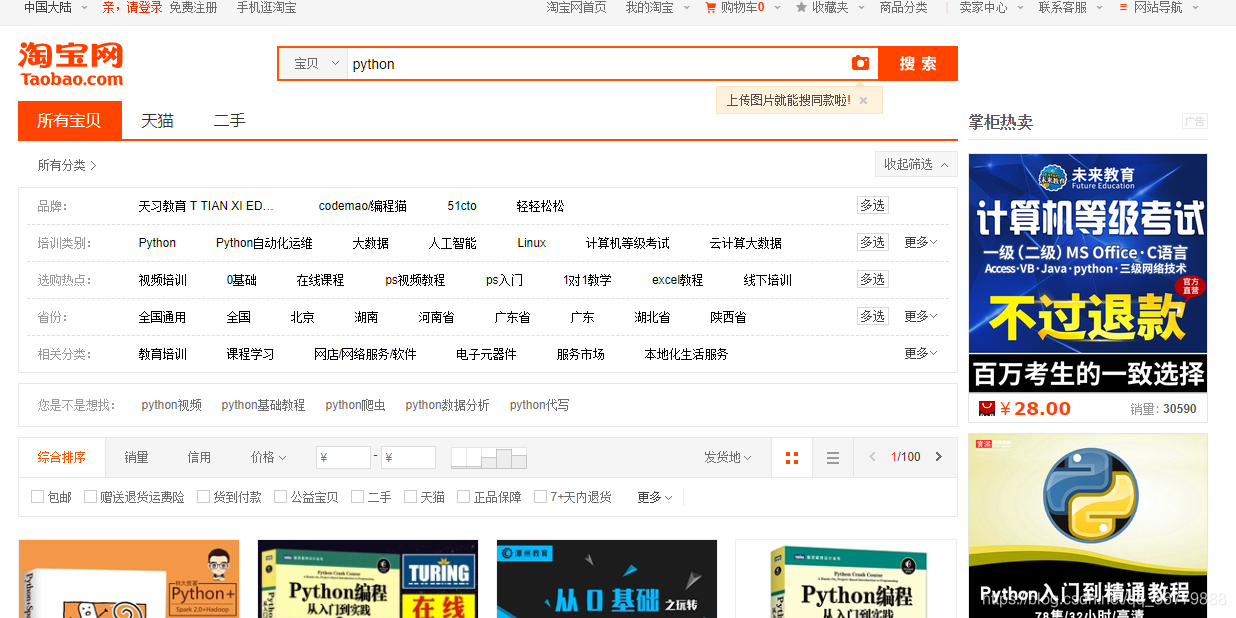Open the 联系客服 dropdown

(1069, 7)
